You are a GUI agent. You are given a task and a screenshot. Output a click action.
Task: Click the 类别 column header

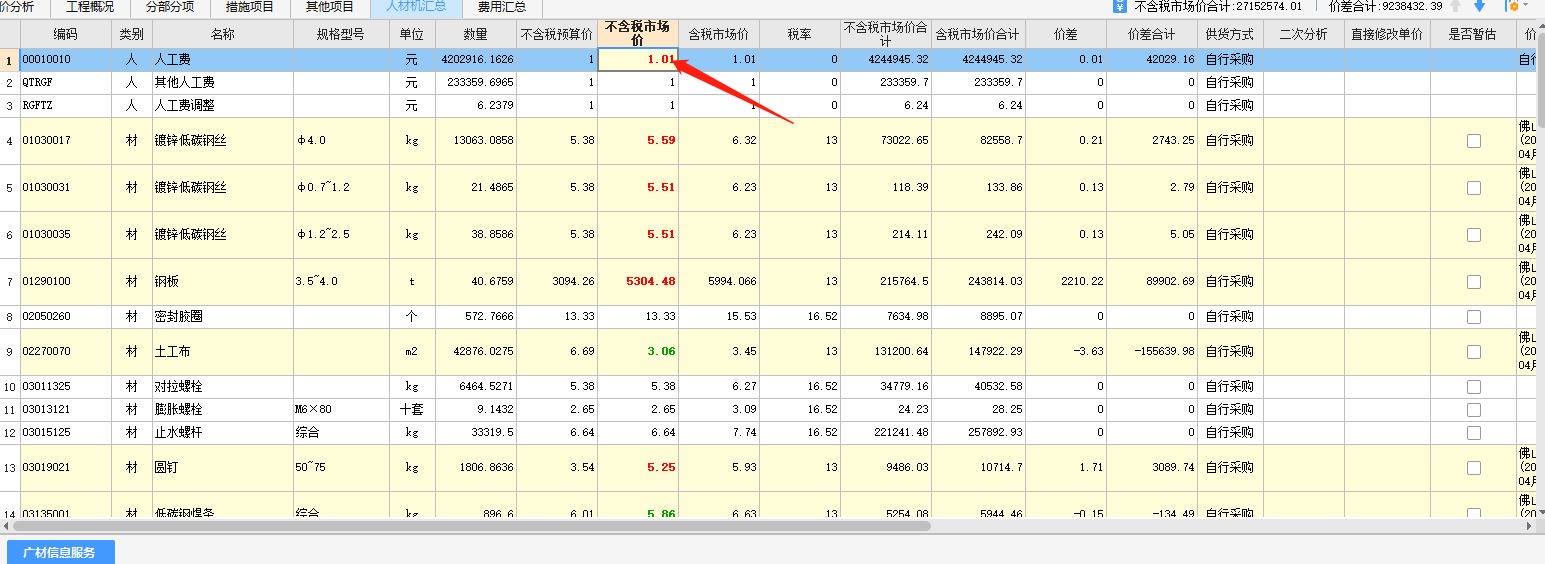pyautogui.click(x=132, y=34)
